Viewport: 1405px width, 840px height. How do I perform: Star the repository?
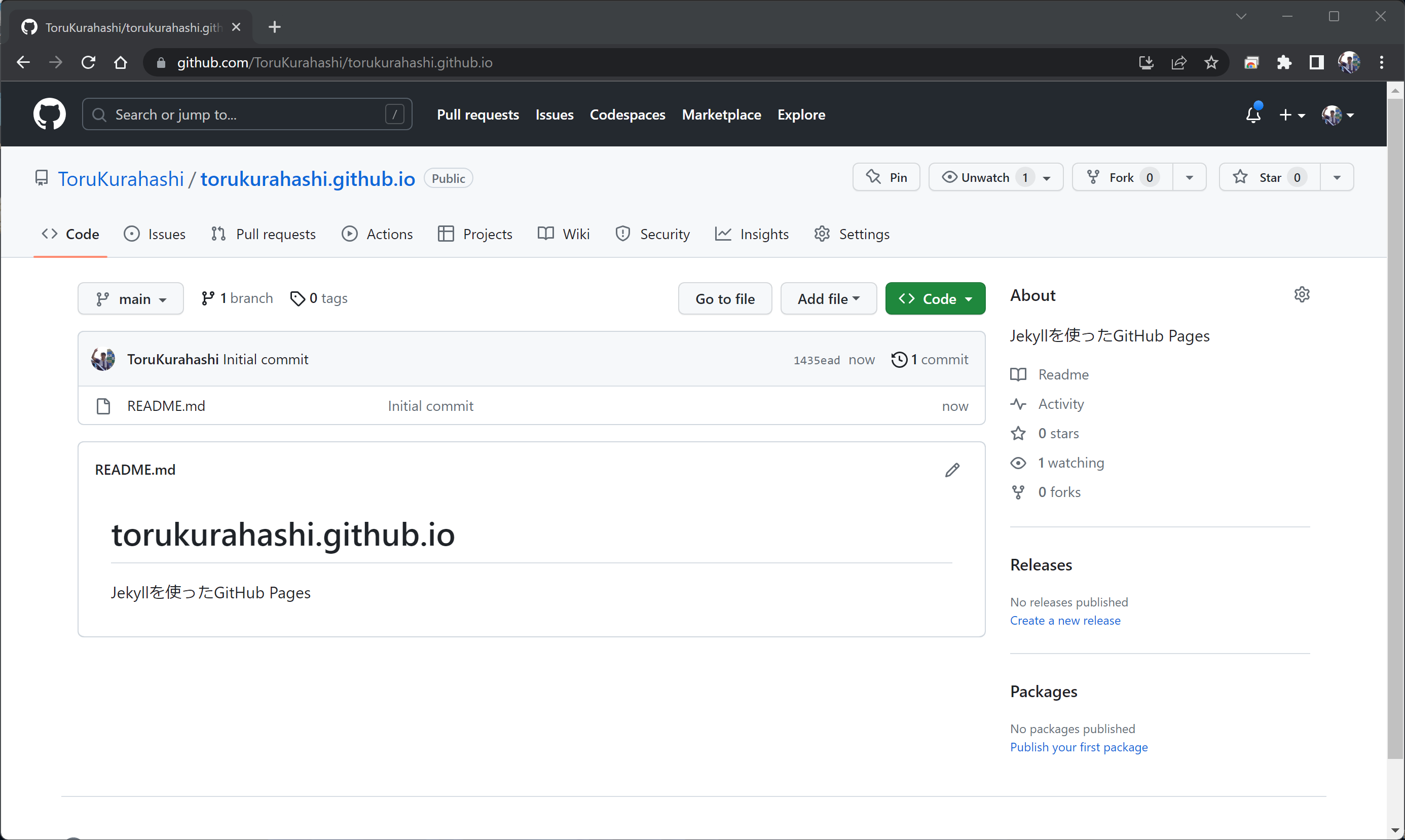pos(1270,177)
